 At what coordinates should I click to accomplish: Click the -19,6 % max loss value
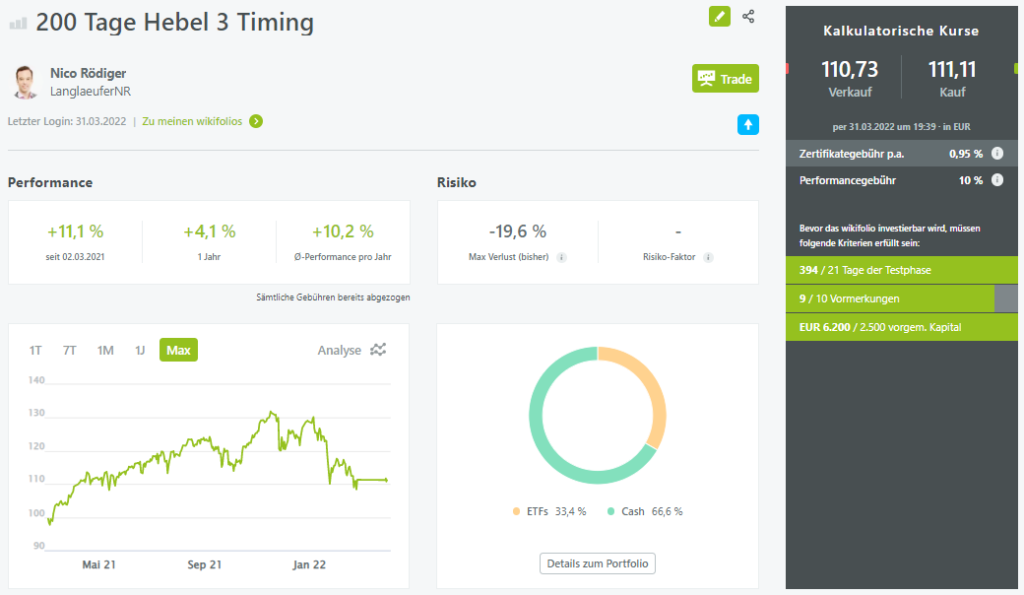[x=517, y=231]
